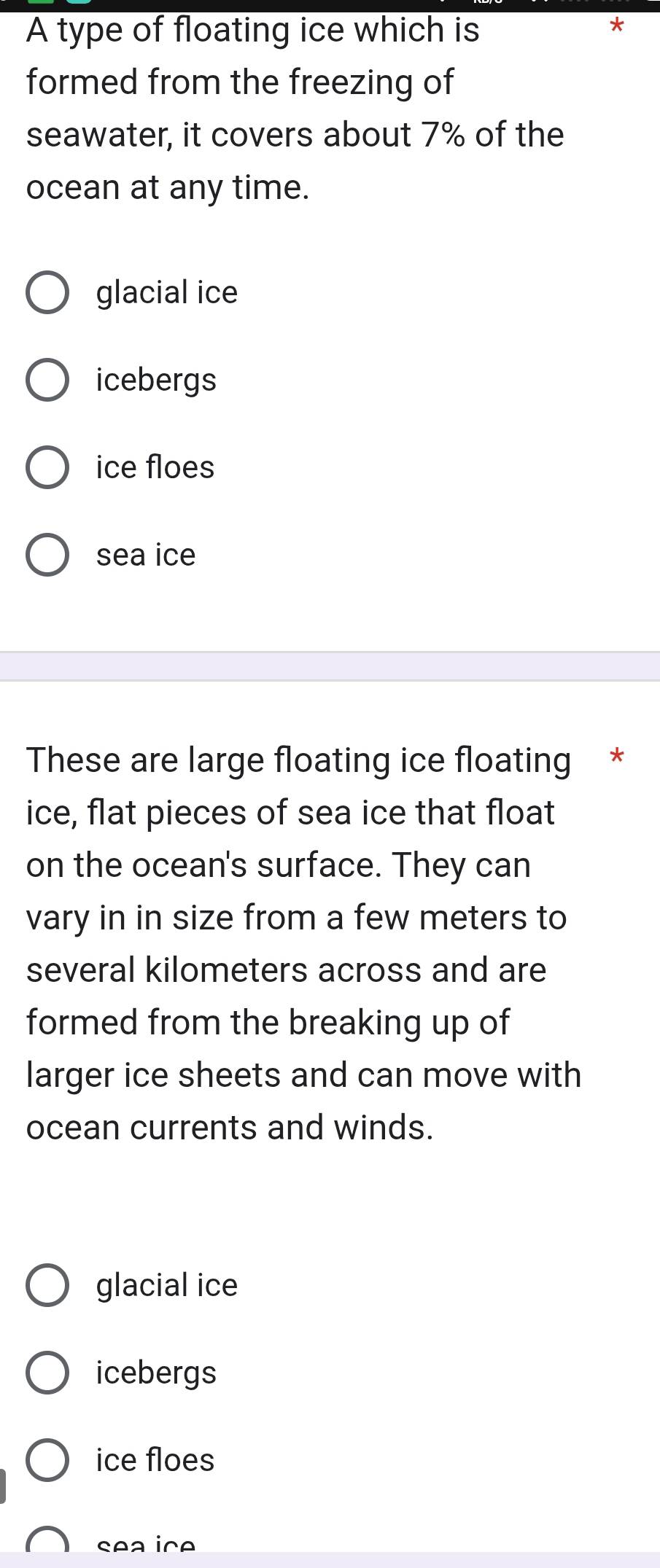The height and width of the screenshot is (1568, 660).
Task: Pick "ice floes" radio in second question
Action: tap(47, 1460)
